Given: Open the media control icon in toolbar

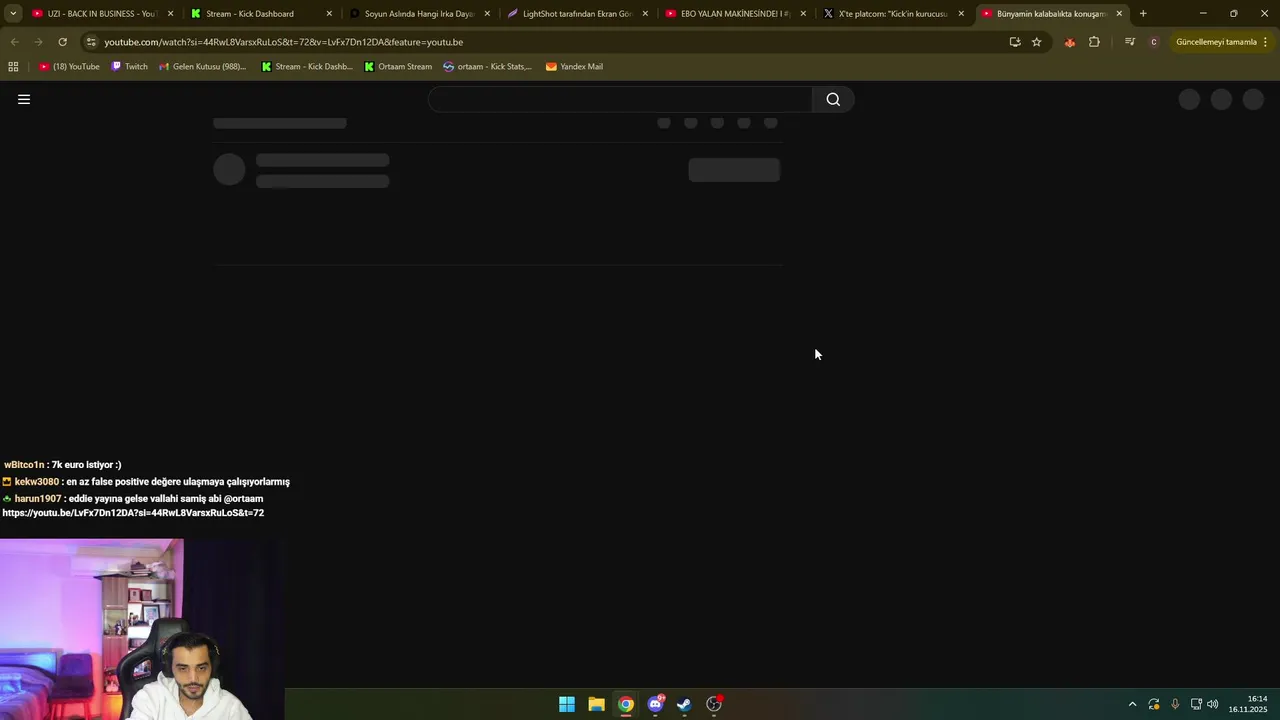Looking at the screenshot, I should 1130,42.
